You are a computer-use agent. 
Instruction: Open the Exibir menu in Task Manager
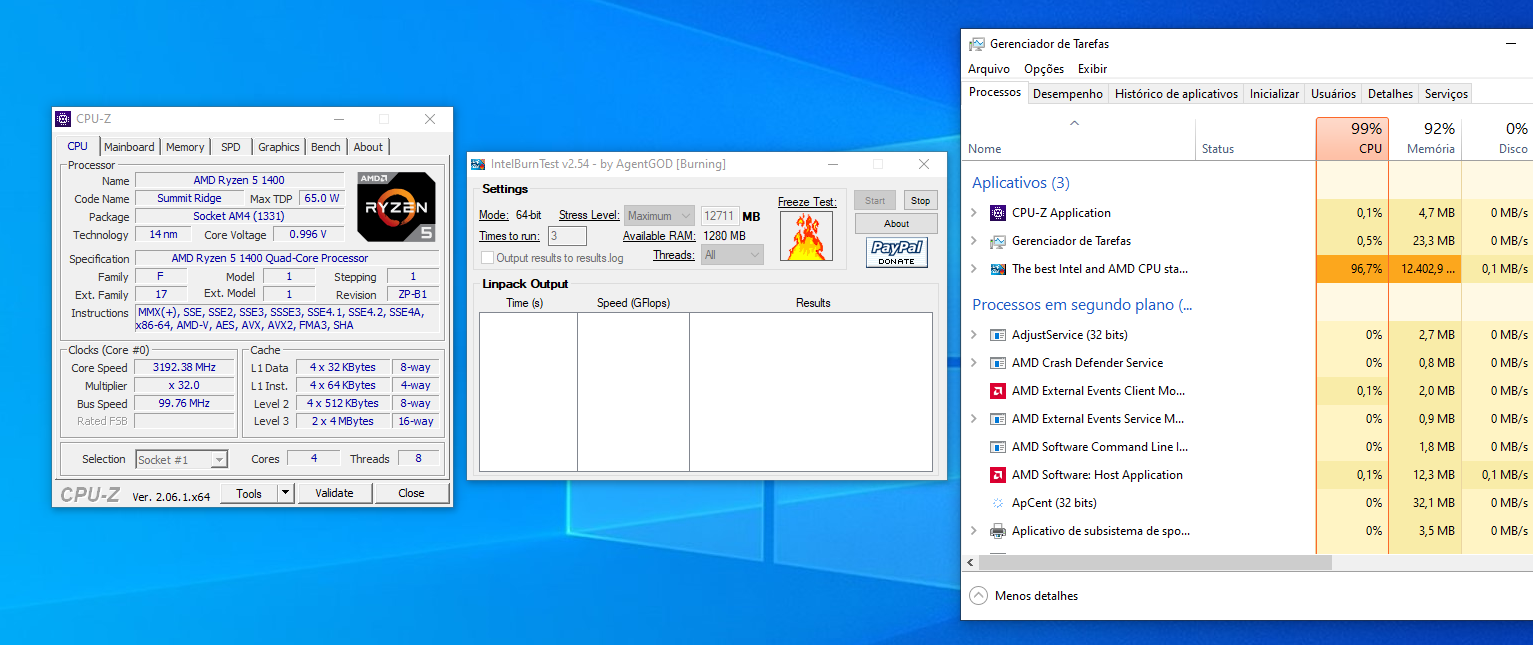1092,69
